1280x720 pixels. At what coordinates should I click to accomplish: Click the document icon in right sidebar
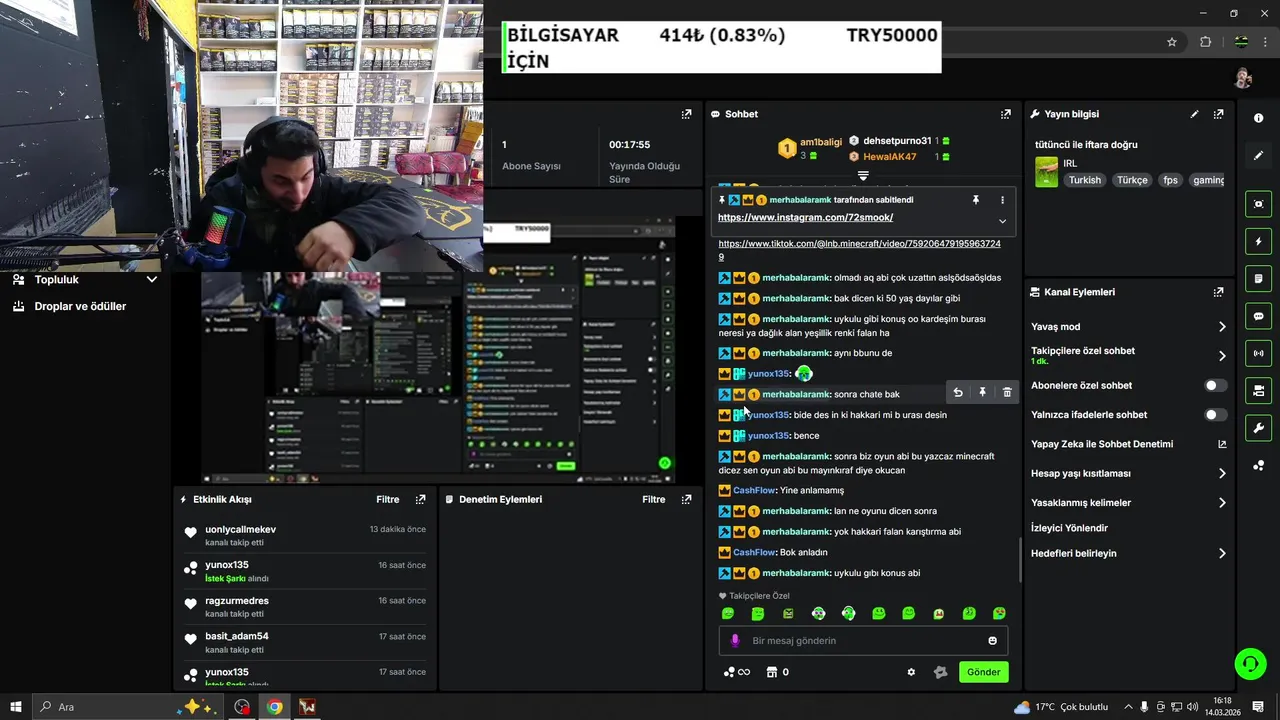click(x=1258, y=278)
